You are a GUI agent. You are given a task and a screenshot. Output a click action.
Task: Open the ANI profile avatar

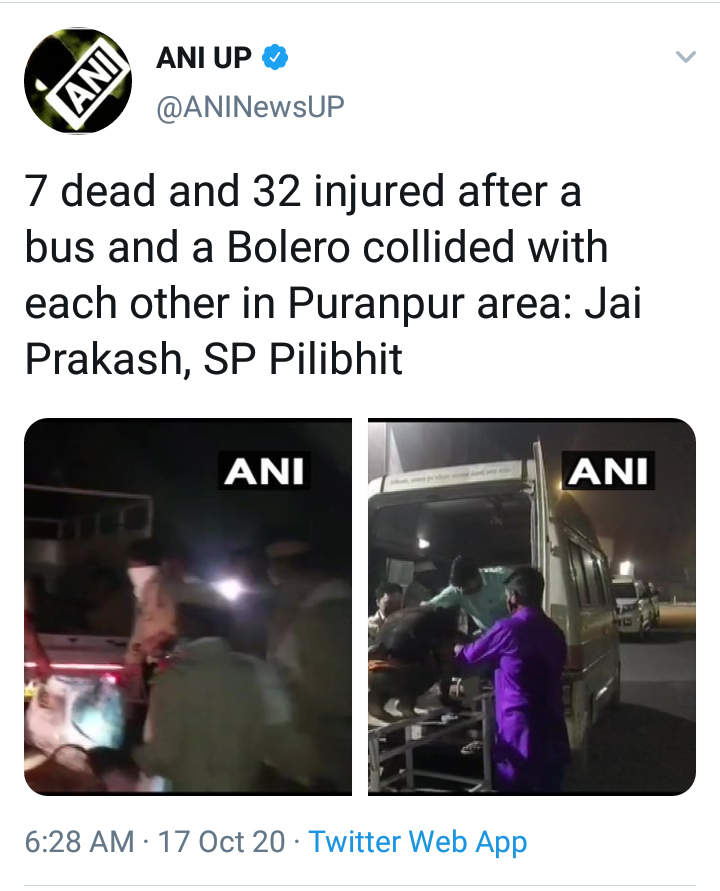pyautogui.click(x=77, y=81)
